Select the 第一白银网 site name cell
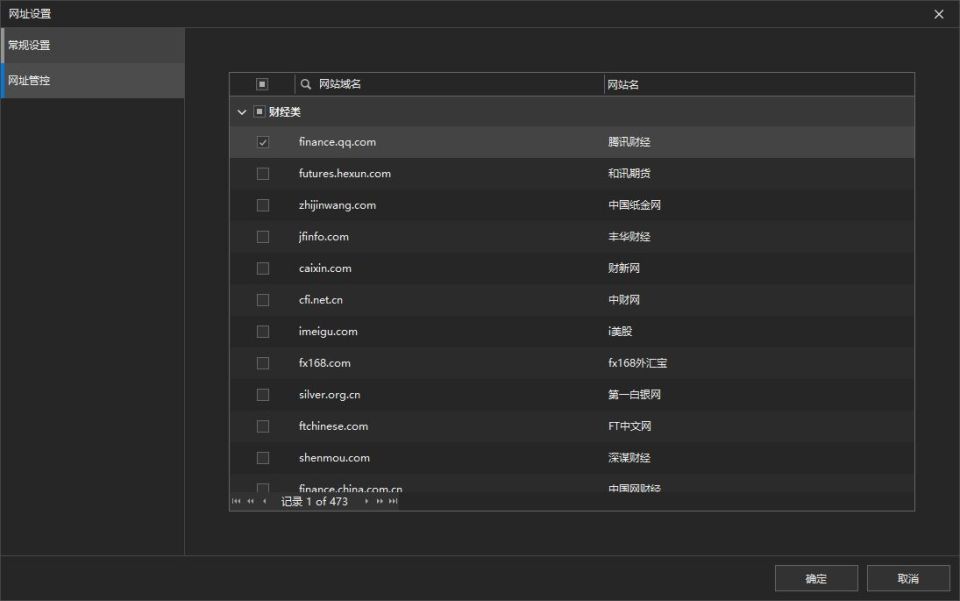 634,395
